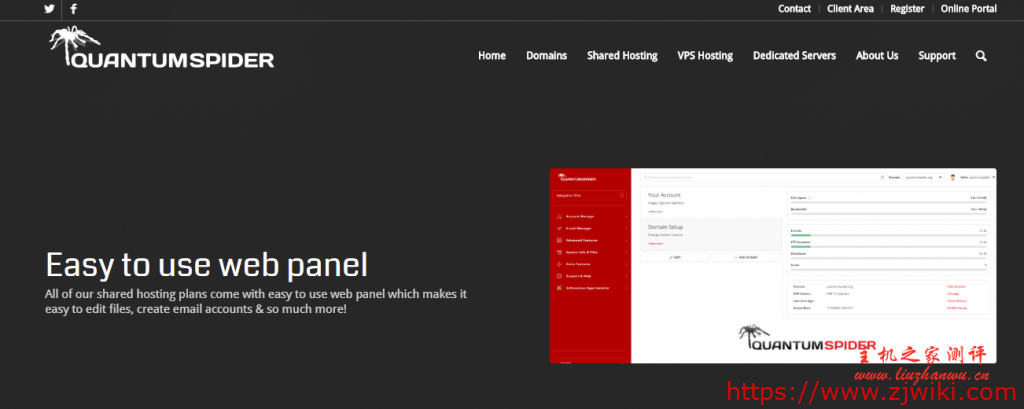Screen dimensions: 1024x409
Task: Go to Dedicated Servers page
Action: (794, 56)
